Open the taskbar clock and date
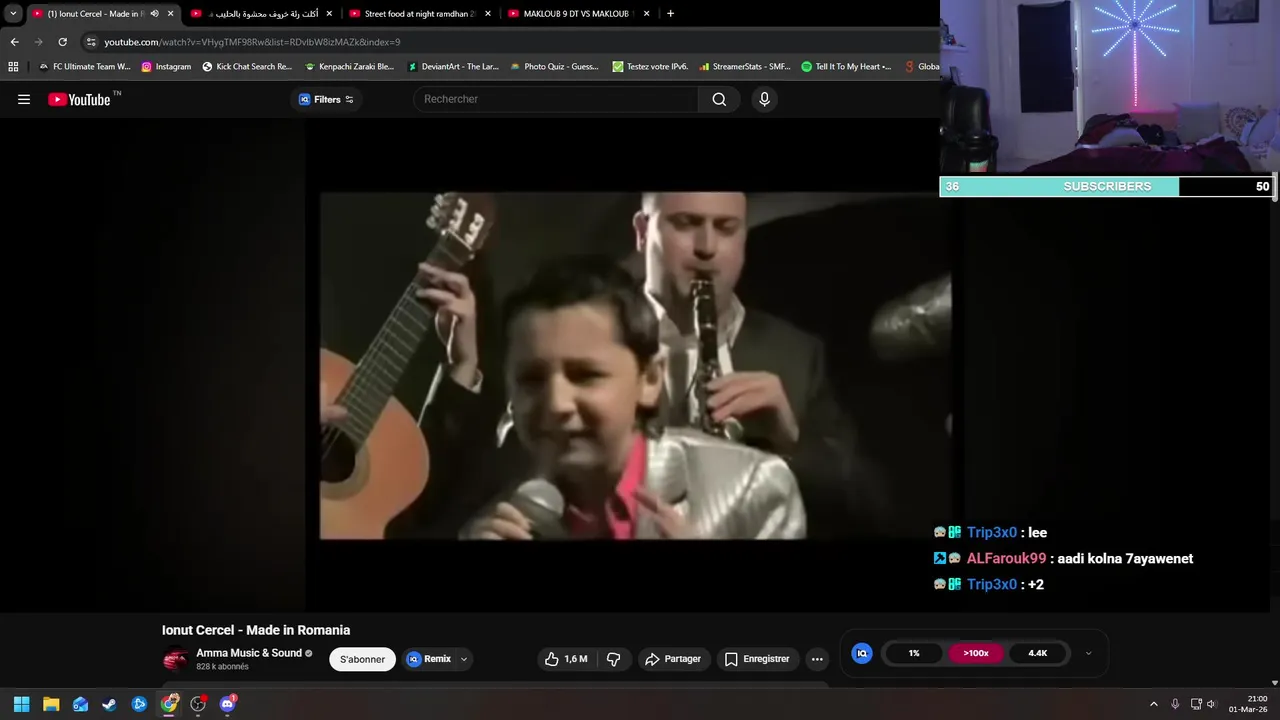Viewport: 1280px width, 720px height. click(1249, 704)
